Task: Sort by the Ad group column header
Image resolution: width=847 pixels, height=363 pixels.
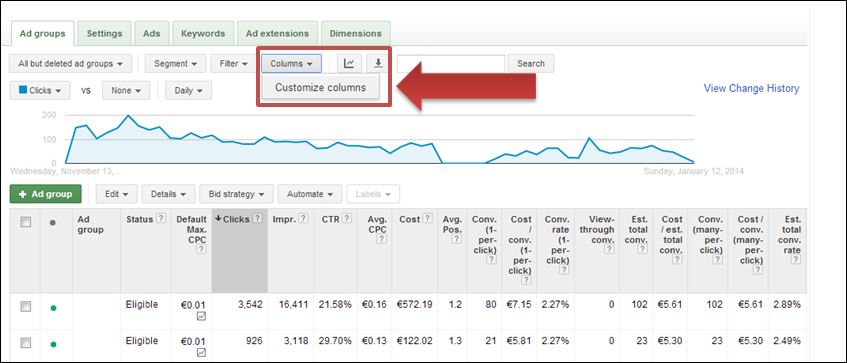Action: coord(90,224)
